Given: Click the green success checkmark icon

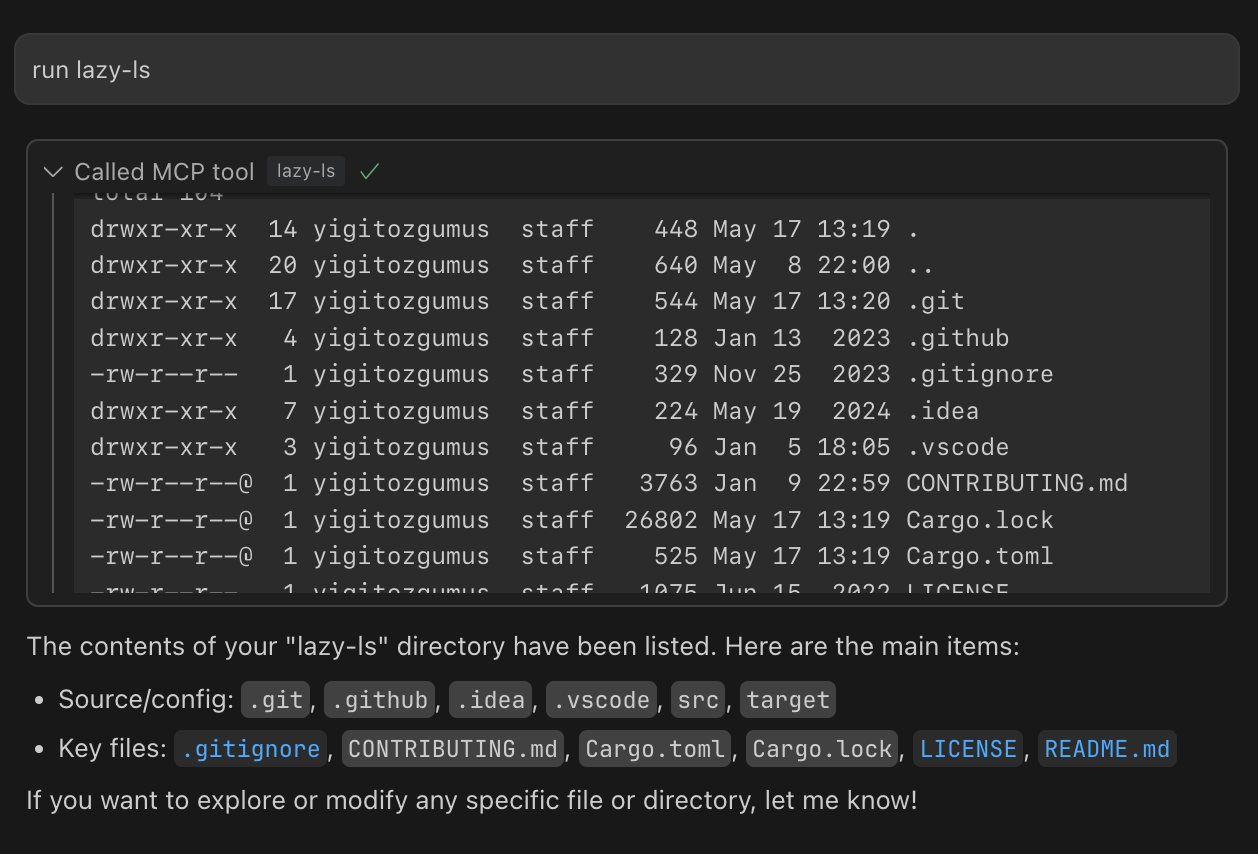Looking at the screenshot, I should pos(370,172).
